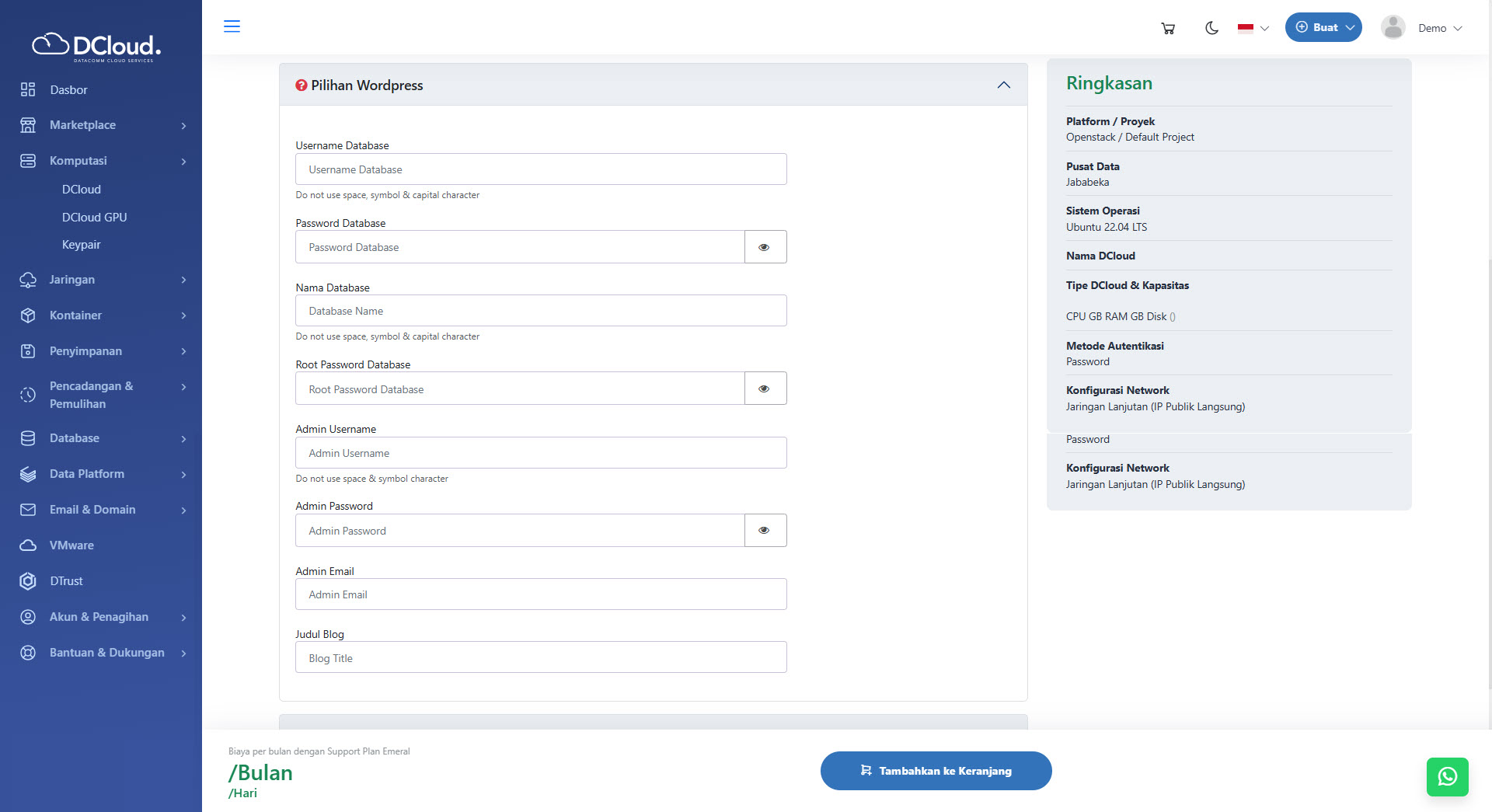Click the DCloud logo

pyautogui.click(x=96, y=47)
